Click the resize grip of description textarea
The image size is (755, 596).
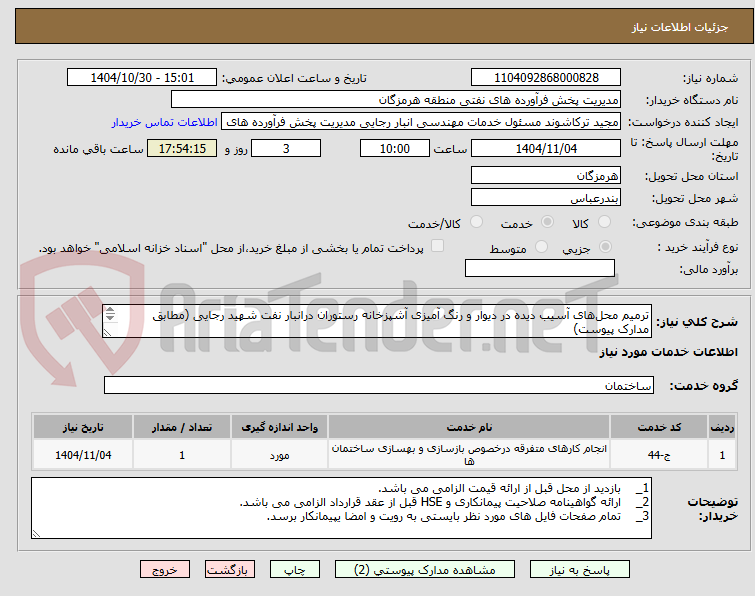coord(107,333)
